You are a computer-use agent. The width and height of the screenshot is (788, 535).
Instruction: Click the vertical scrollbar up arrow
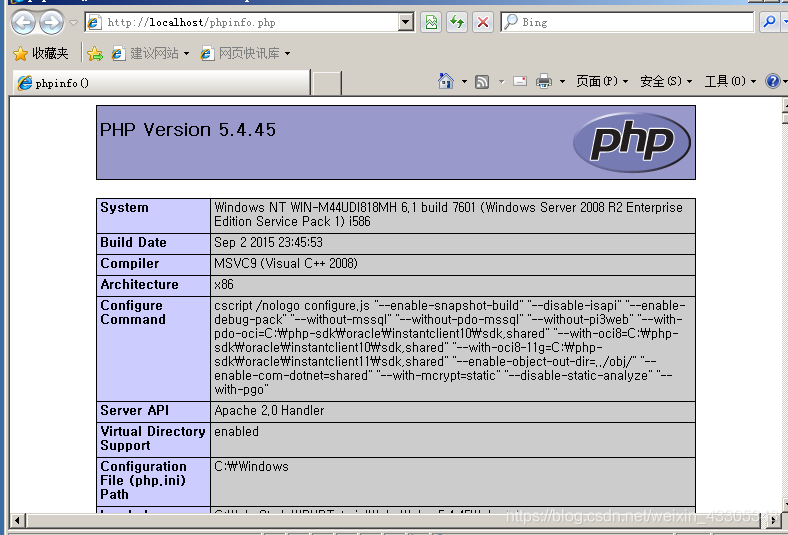[785, 106]
